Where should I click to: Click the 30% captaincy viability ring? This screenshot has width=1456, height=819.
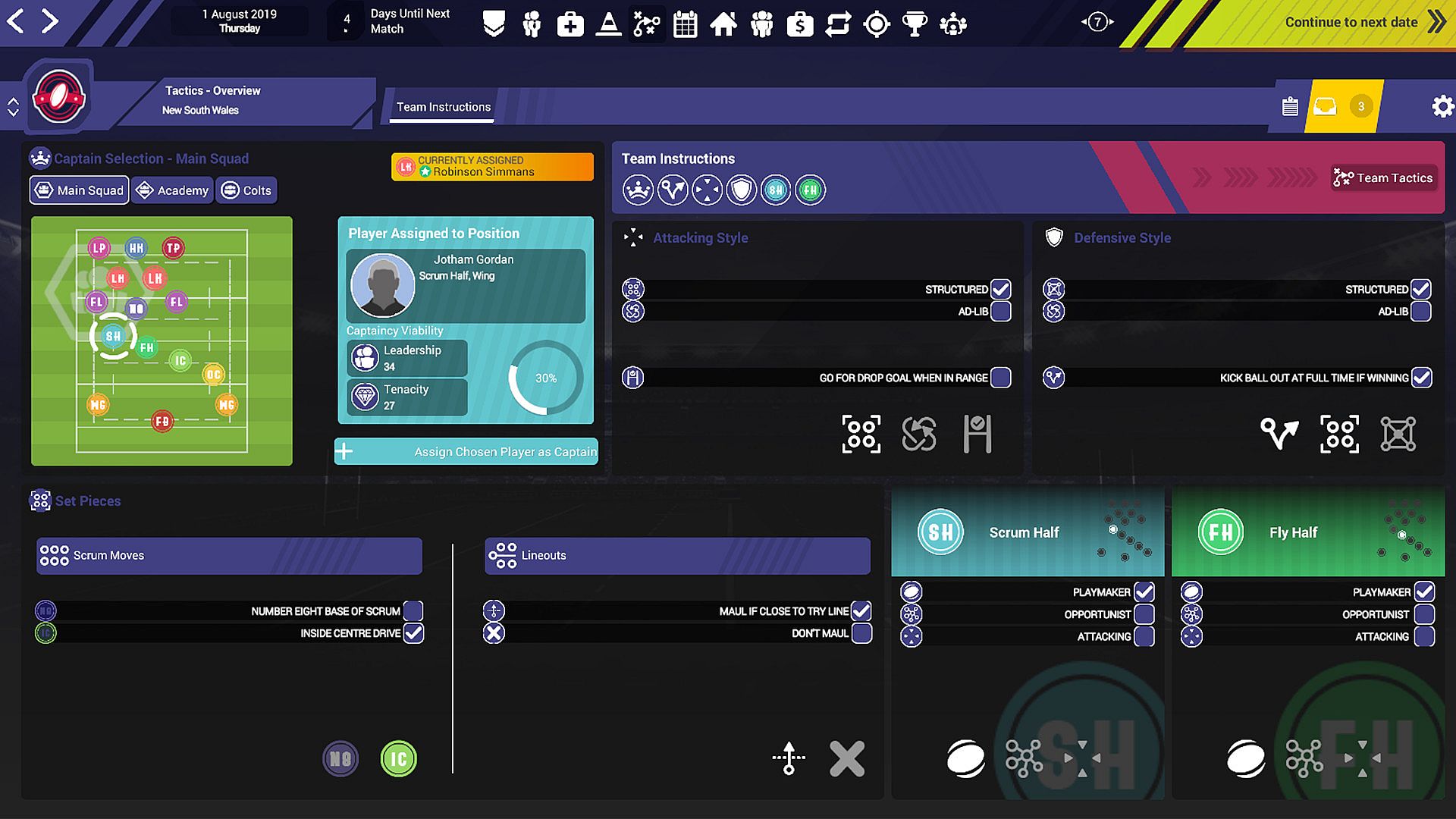click(x=545, y=378)
